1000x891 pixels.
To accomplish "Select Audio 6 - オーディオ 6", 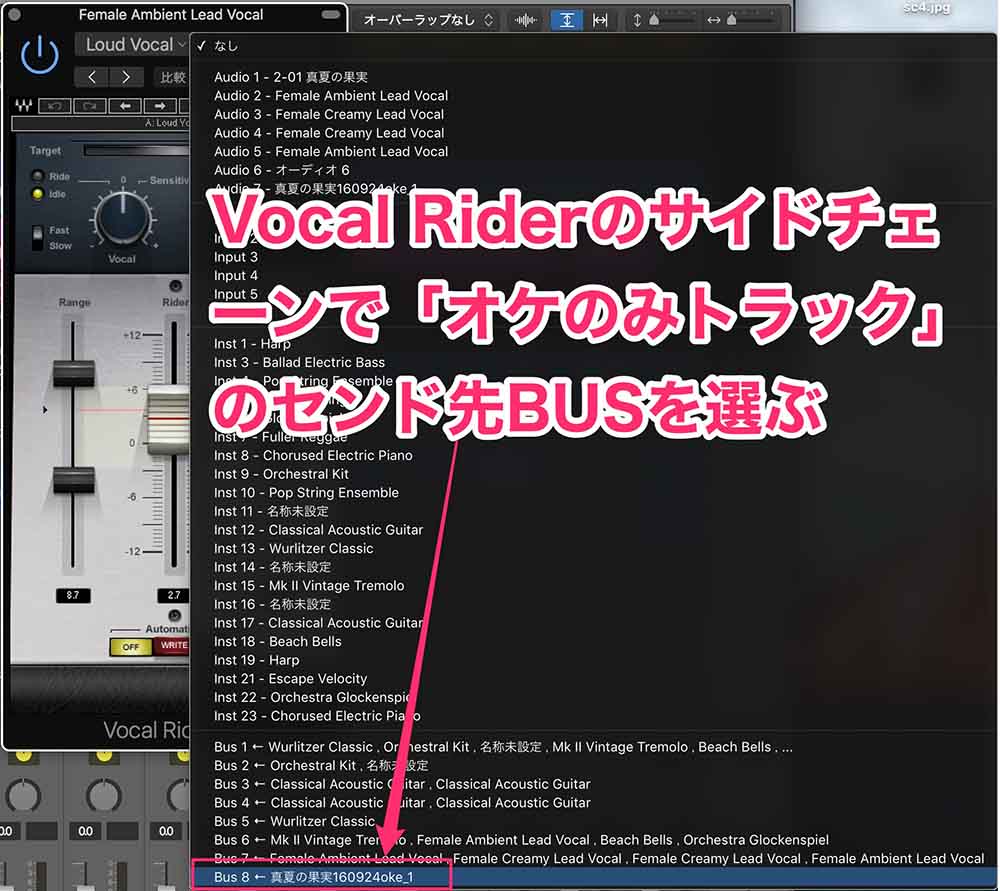I will click(x=593, y=170).
